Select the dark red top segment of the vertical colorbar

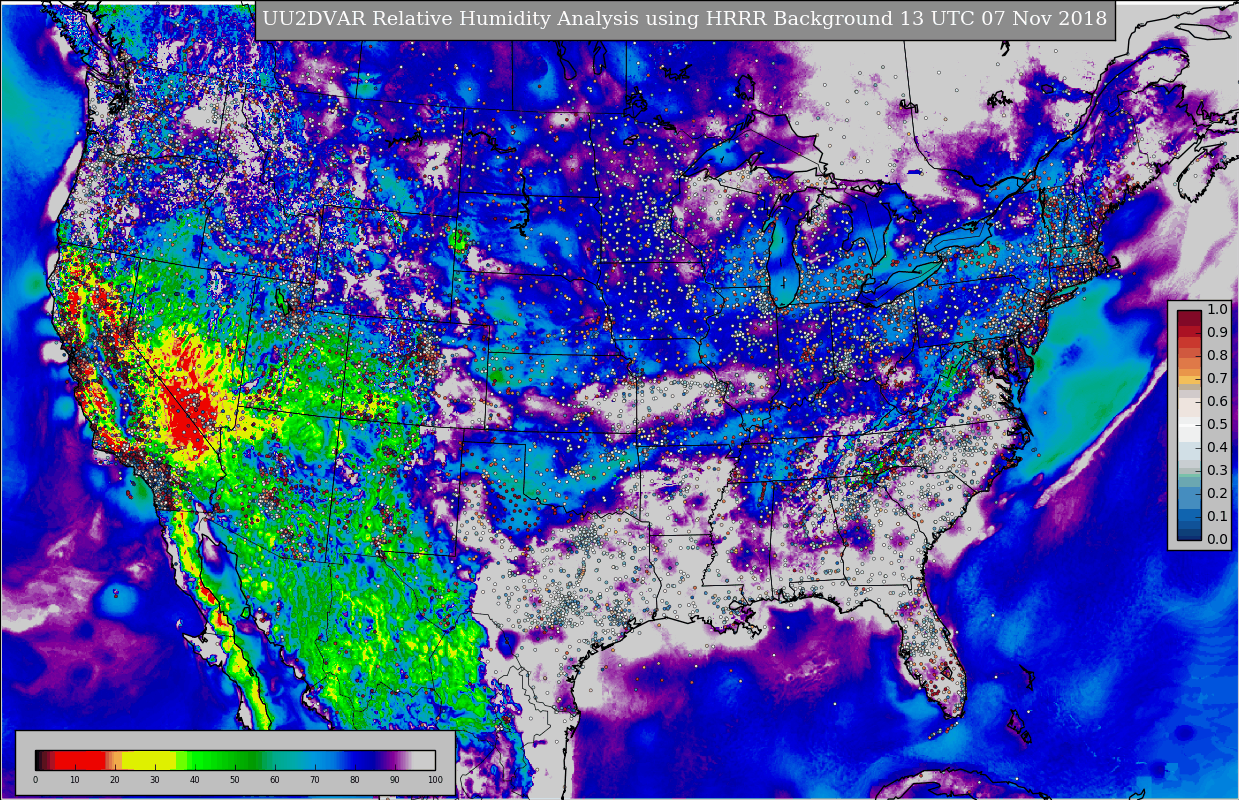(1189, 318)
